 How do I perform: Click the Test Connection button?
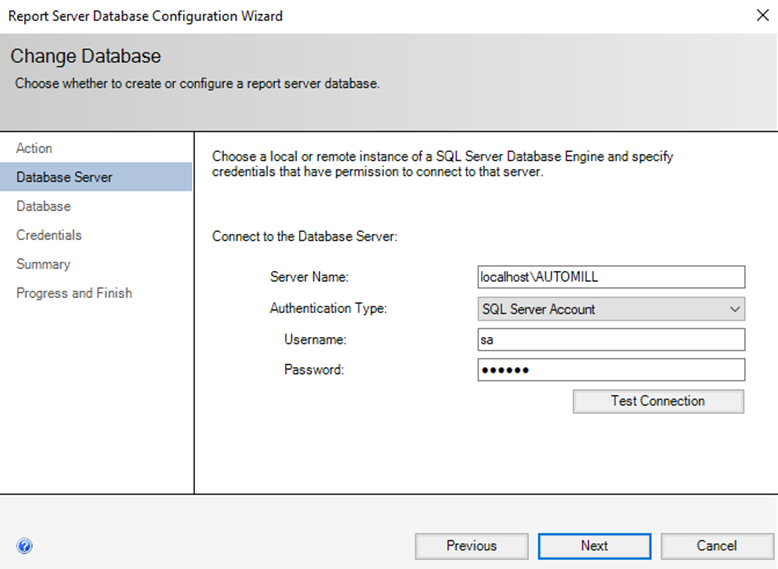[x=658, y=401]
